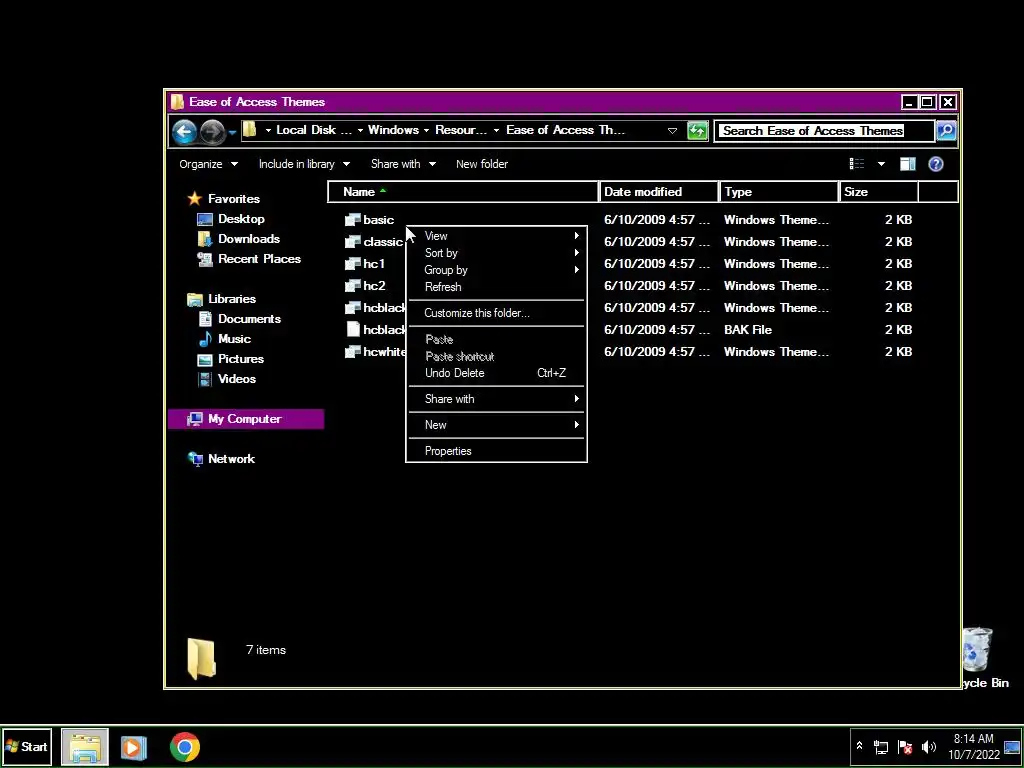Sort by the Name column header

pyautogui.click(x=463, y=192)
